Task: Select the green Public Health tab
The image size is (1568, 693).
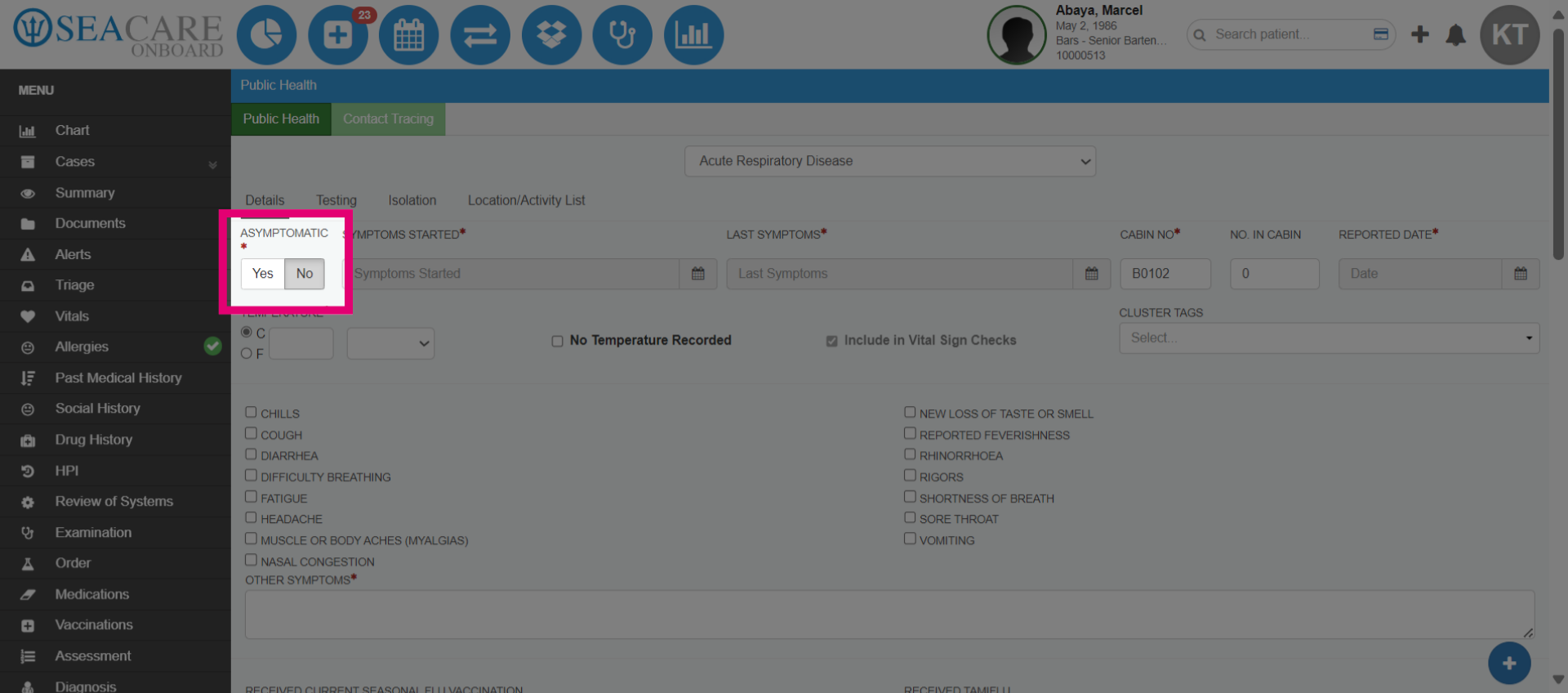Action: pyautogui.click(x=281, y=119)
